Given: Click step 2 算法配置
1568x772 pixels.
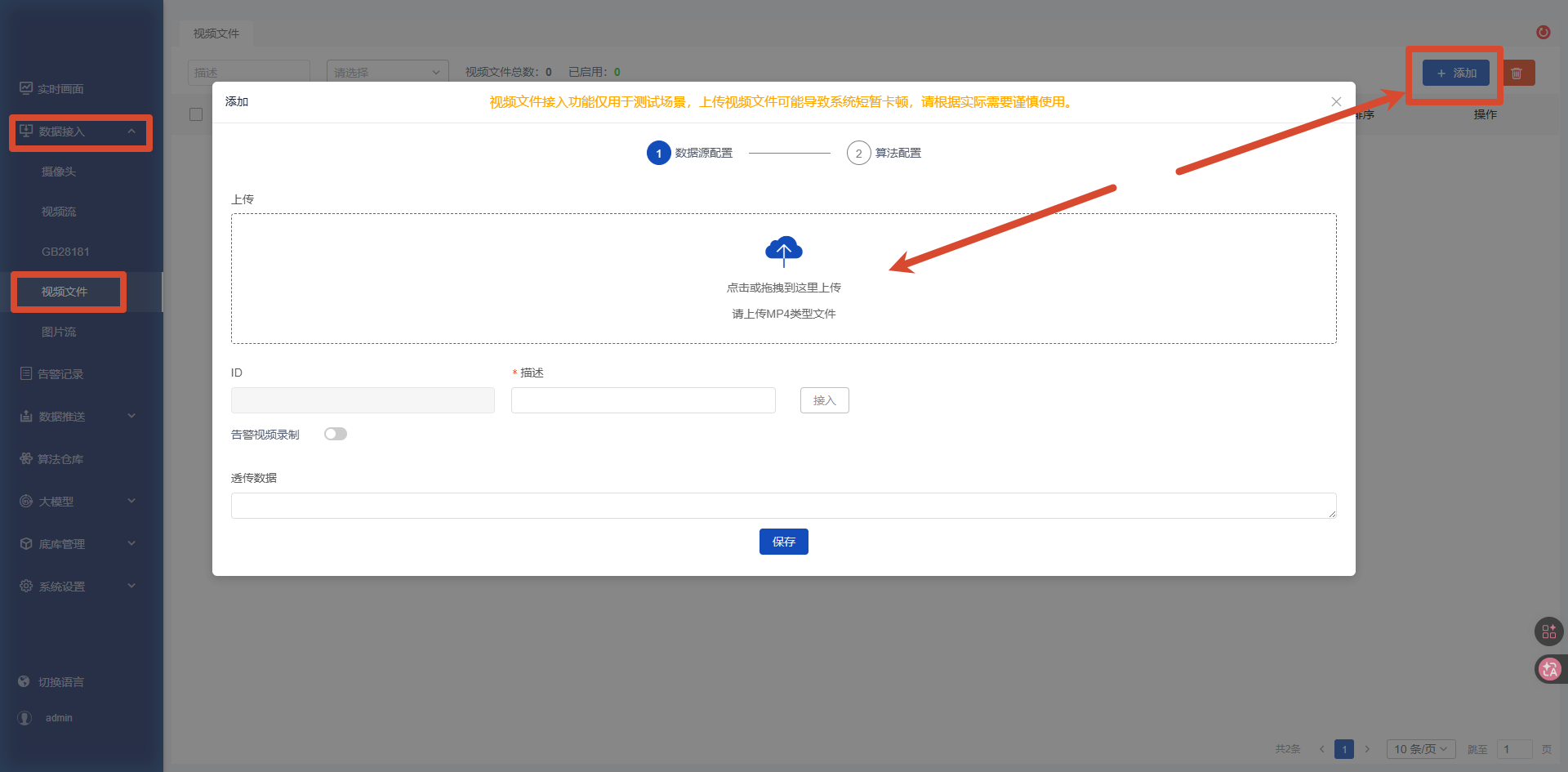Looking at the screenshot, I should pos(884,153).
